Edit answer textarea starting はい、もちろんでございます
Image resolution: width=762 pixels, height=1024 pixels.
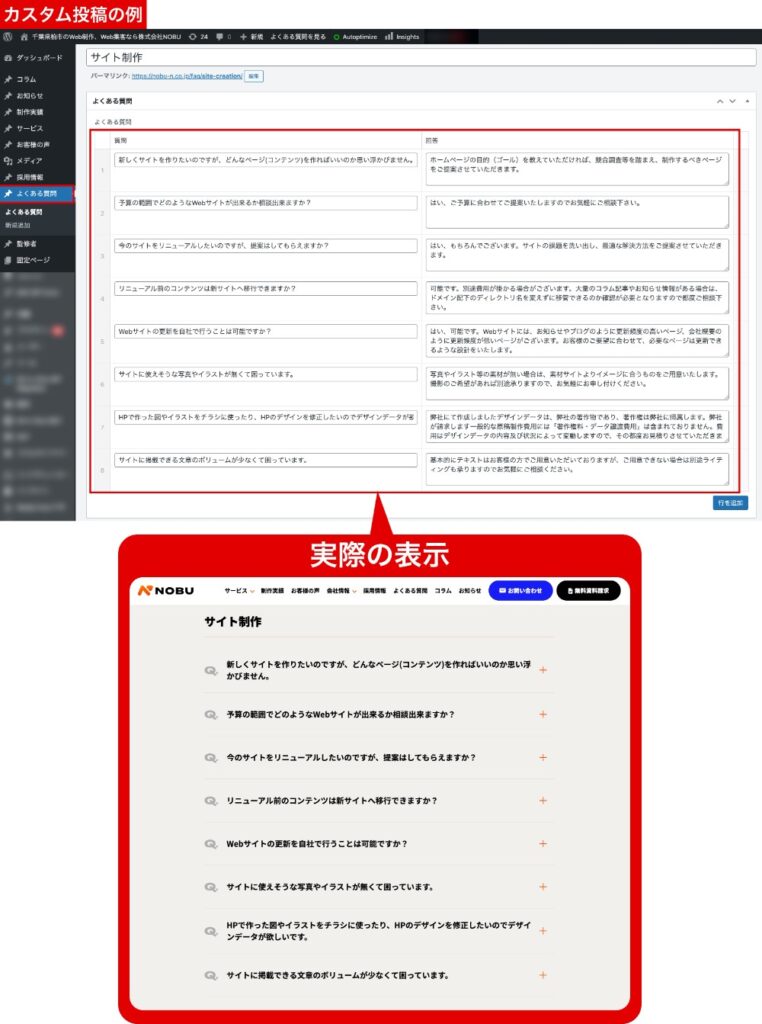577,255
